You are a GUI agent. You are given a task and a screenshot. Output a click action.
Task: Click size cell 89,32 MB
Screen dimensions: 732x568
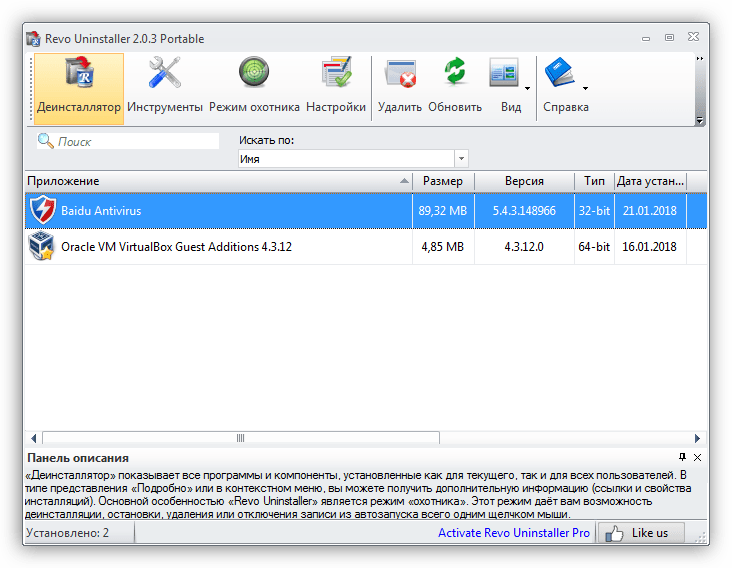pos(443,211)
